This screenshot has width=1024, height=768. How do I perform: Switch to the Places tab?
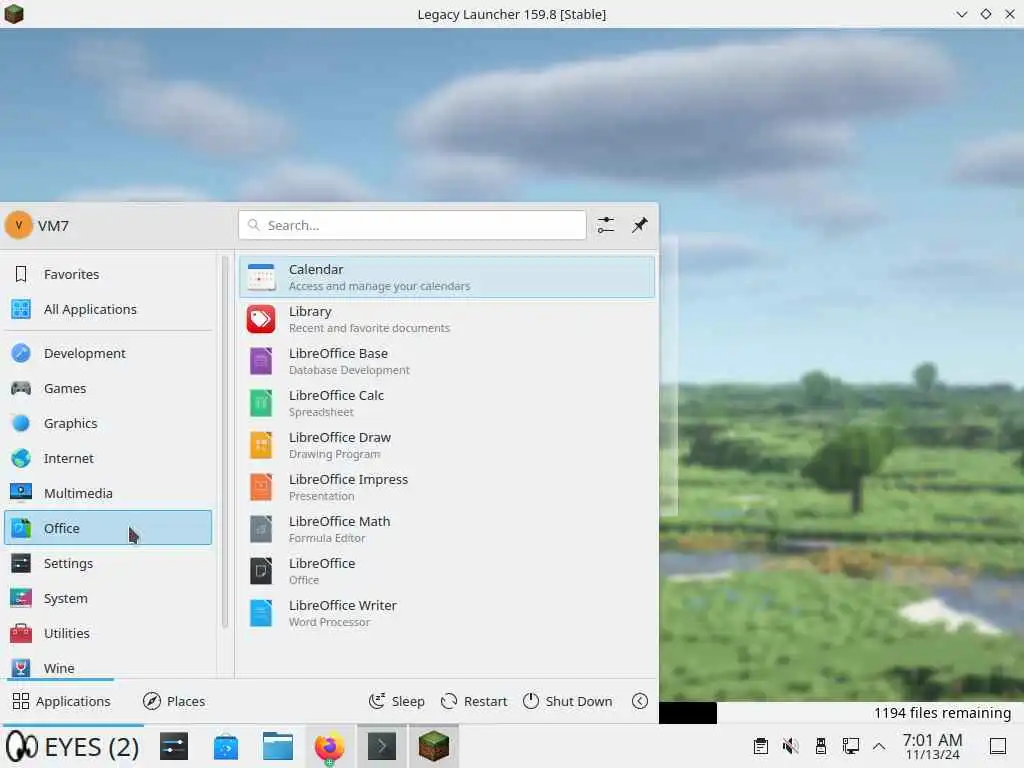pyautogui.click(x=174, y=701)
